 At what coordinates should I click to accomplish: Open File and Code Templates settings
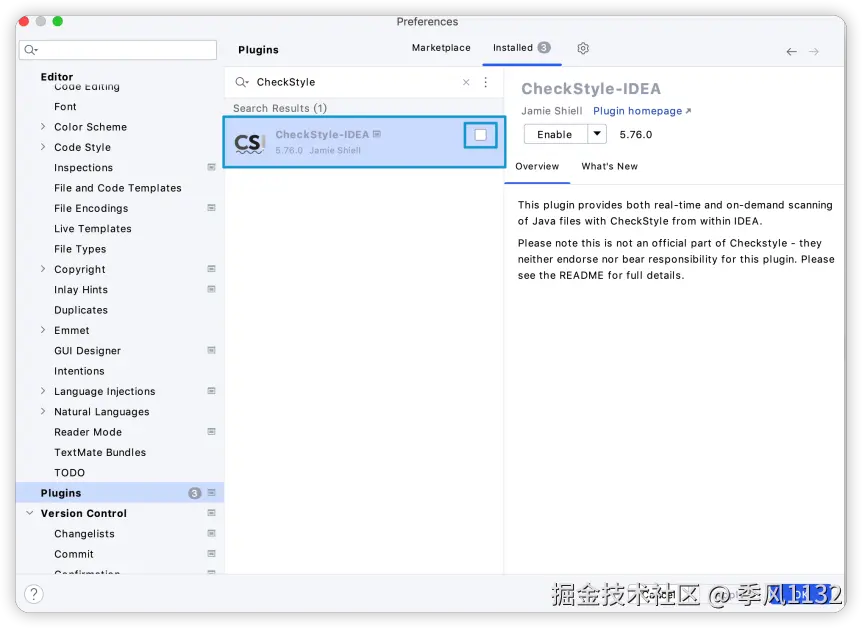pyautogui.click(x=118, y=188)
